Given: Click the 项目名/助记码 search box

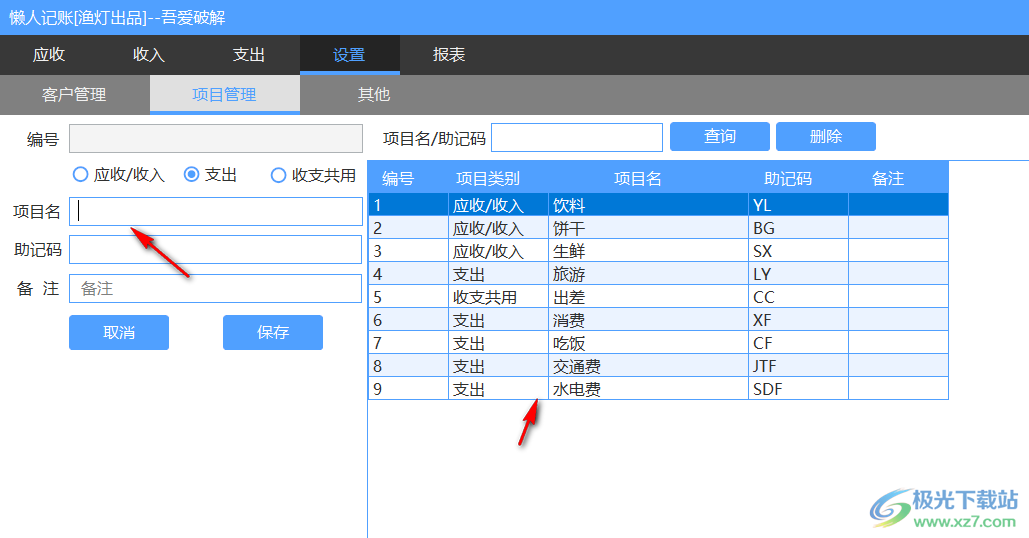Looking at the screenshot, I should (x=577, y=137).
